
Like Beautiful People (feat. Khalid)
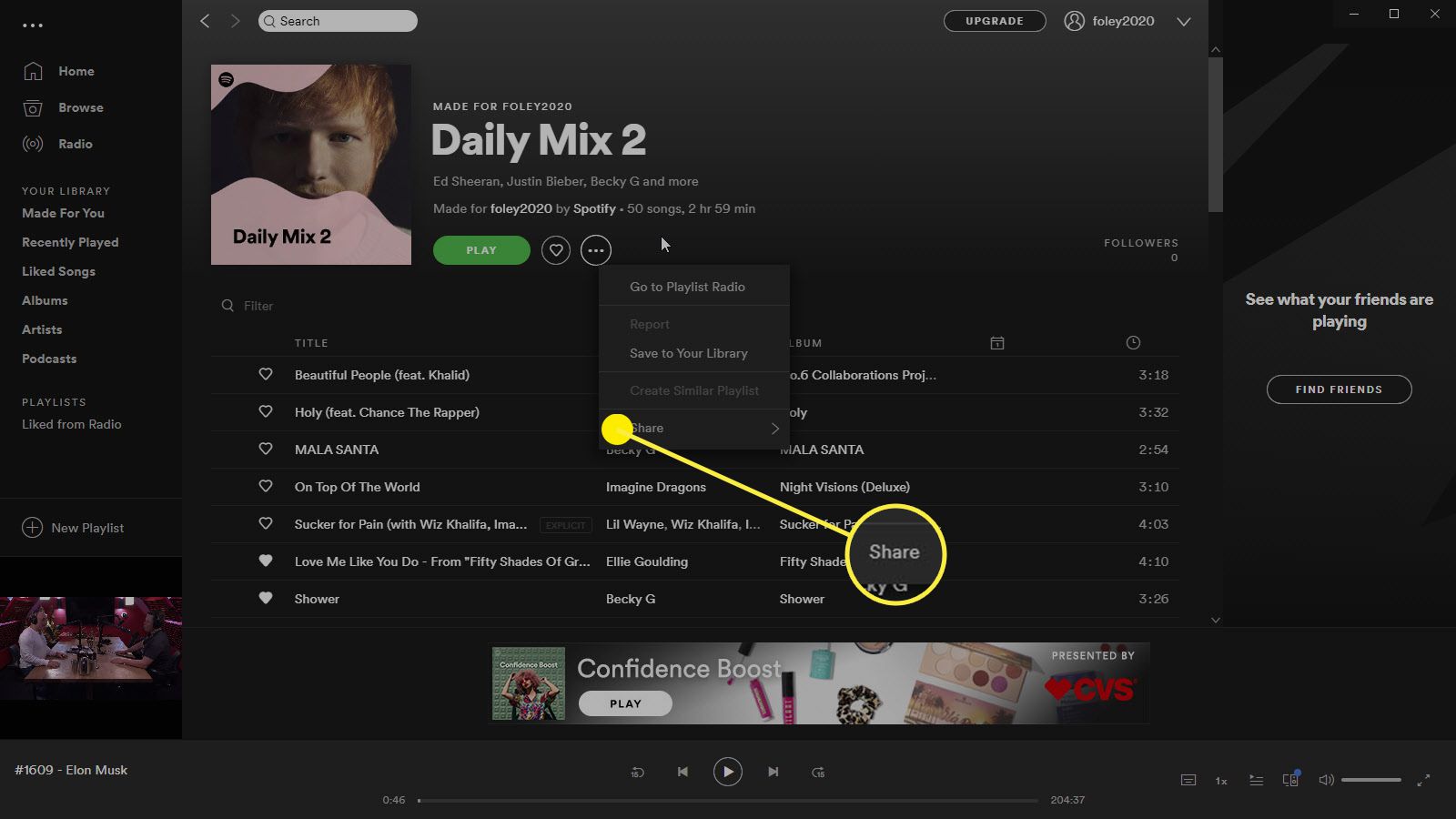(x=266, y=374)
